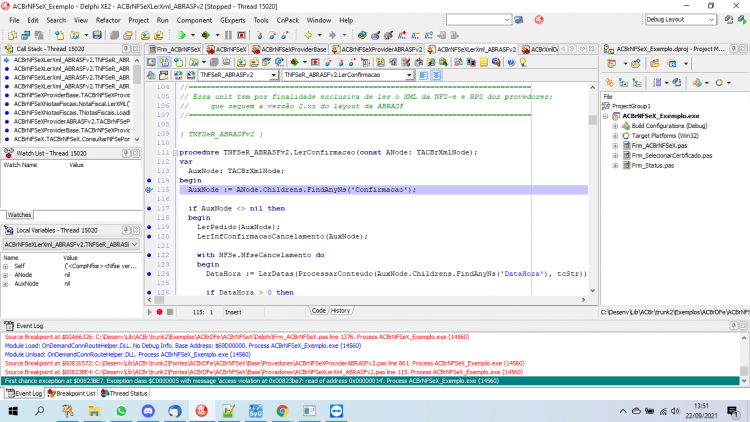Expand the Build Configurations (Debug) node

(x=616, y=126)
